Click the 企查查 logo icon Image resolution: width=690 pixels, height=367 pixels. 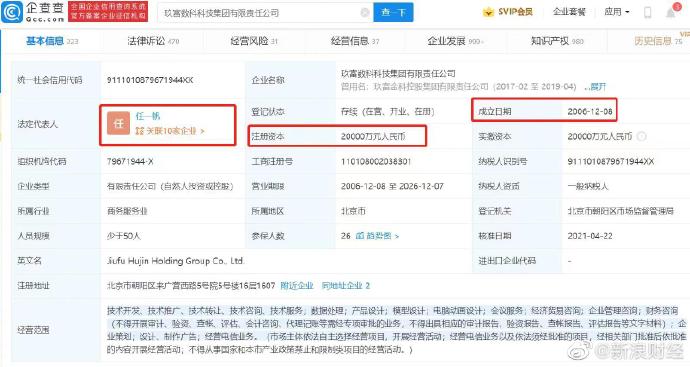pyautogui.click(x=12, y=12)
